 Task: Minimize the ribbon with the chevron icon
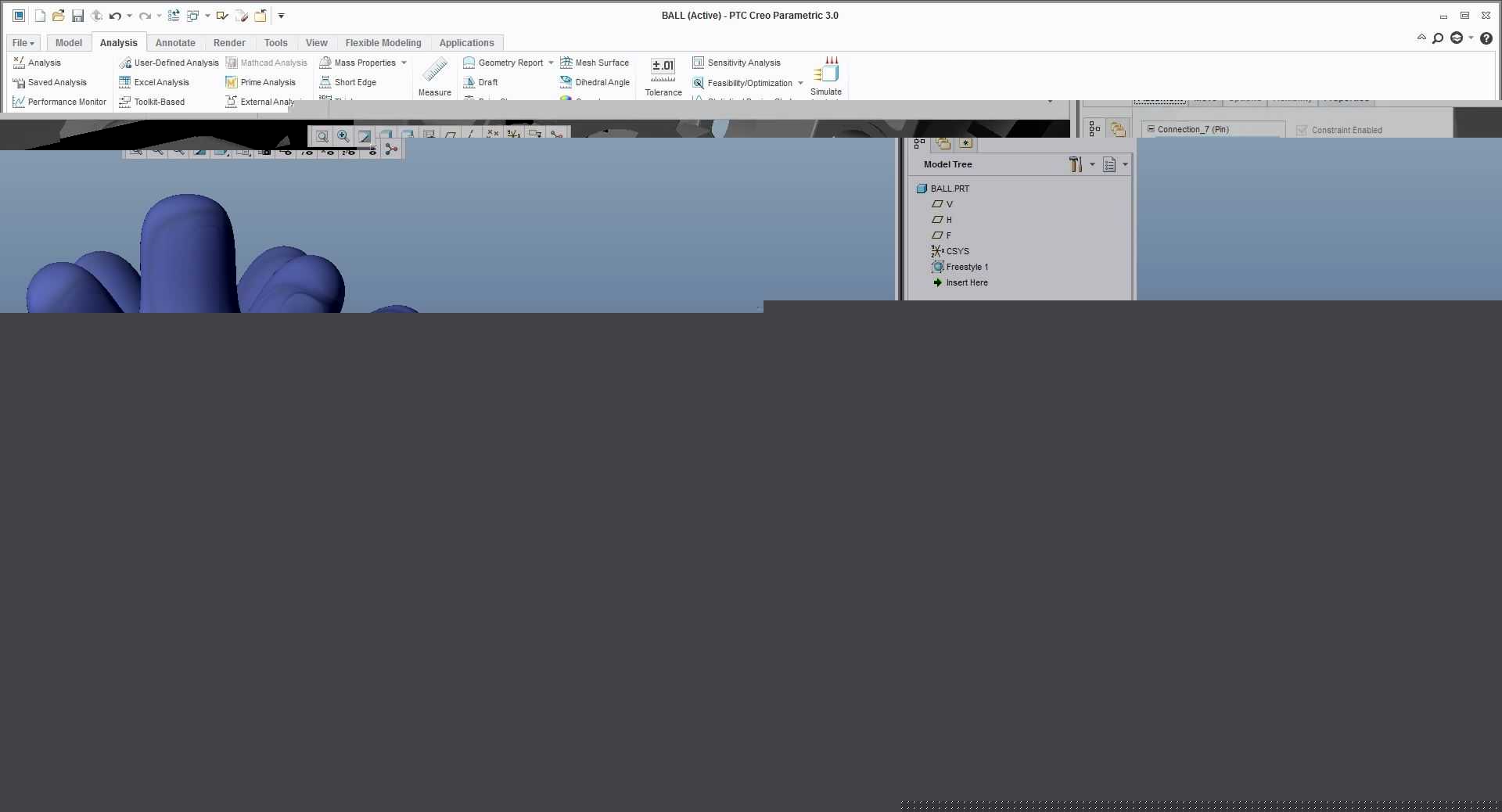pos(1421,38)
